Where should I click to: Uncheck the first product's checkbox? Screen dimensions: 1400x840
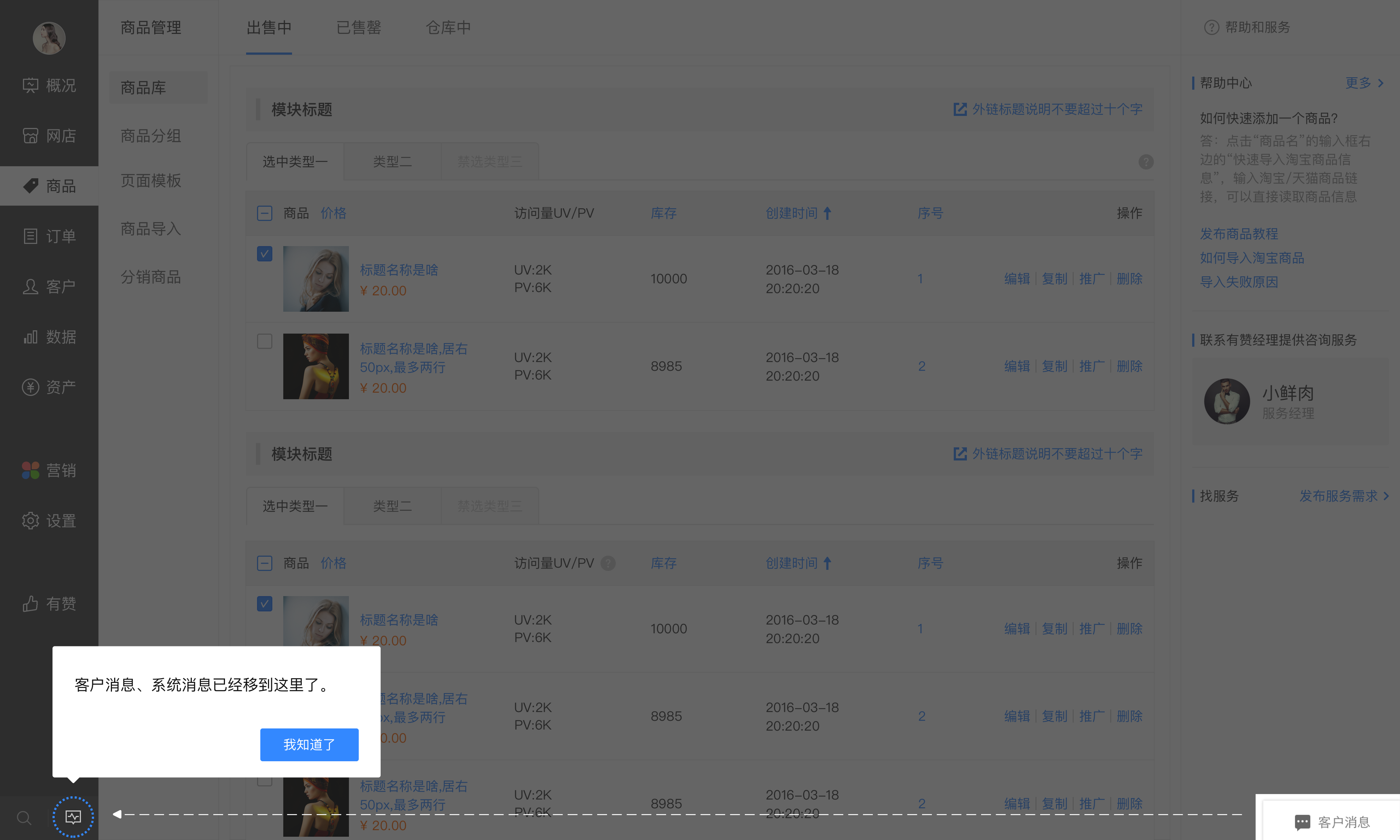(x=264, y=254)
